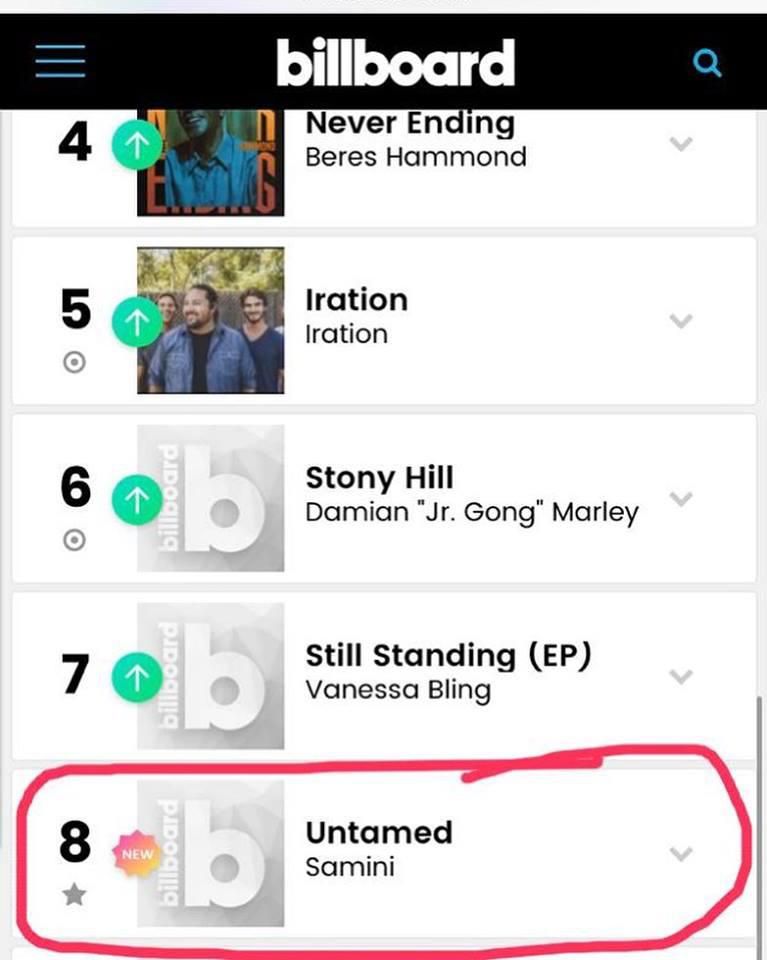Open the hamburger navigation menu

coord(58,60)
